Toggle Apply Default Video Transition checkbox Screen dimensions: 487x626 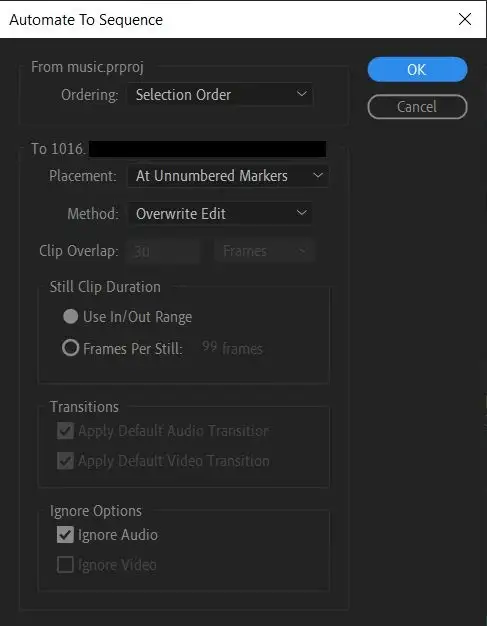click(65, 461)
